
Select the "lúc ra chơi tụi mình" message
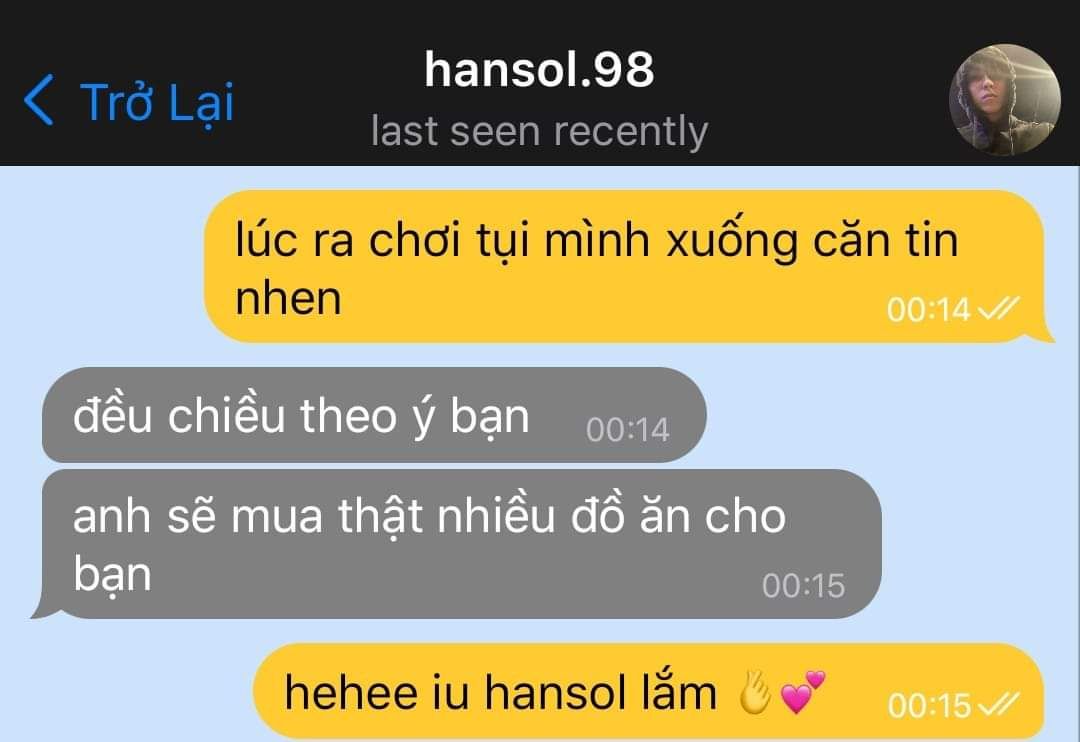625,267
